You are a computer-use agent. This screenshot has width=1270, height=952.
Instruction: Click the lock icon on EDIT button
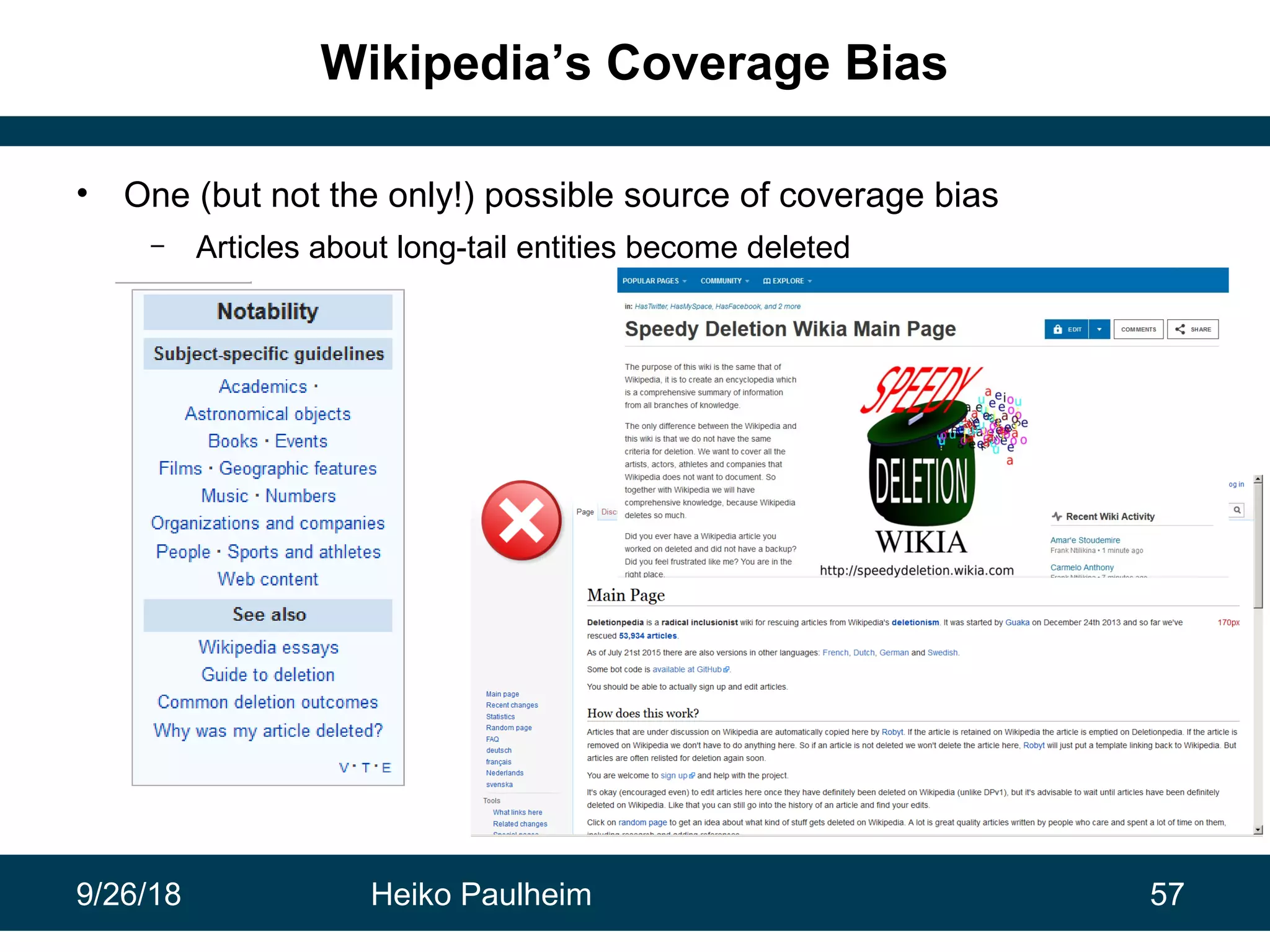coord(1057,329)
